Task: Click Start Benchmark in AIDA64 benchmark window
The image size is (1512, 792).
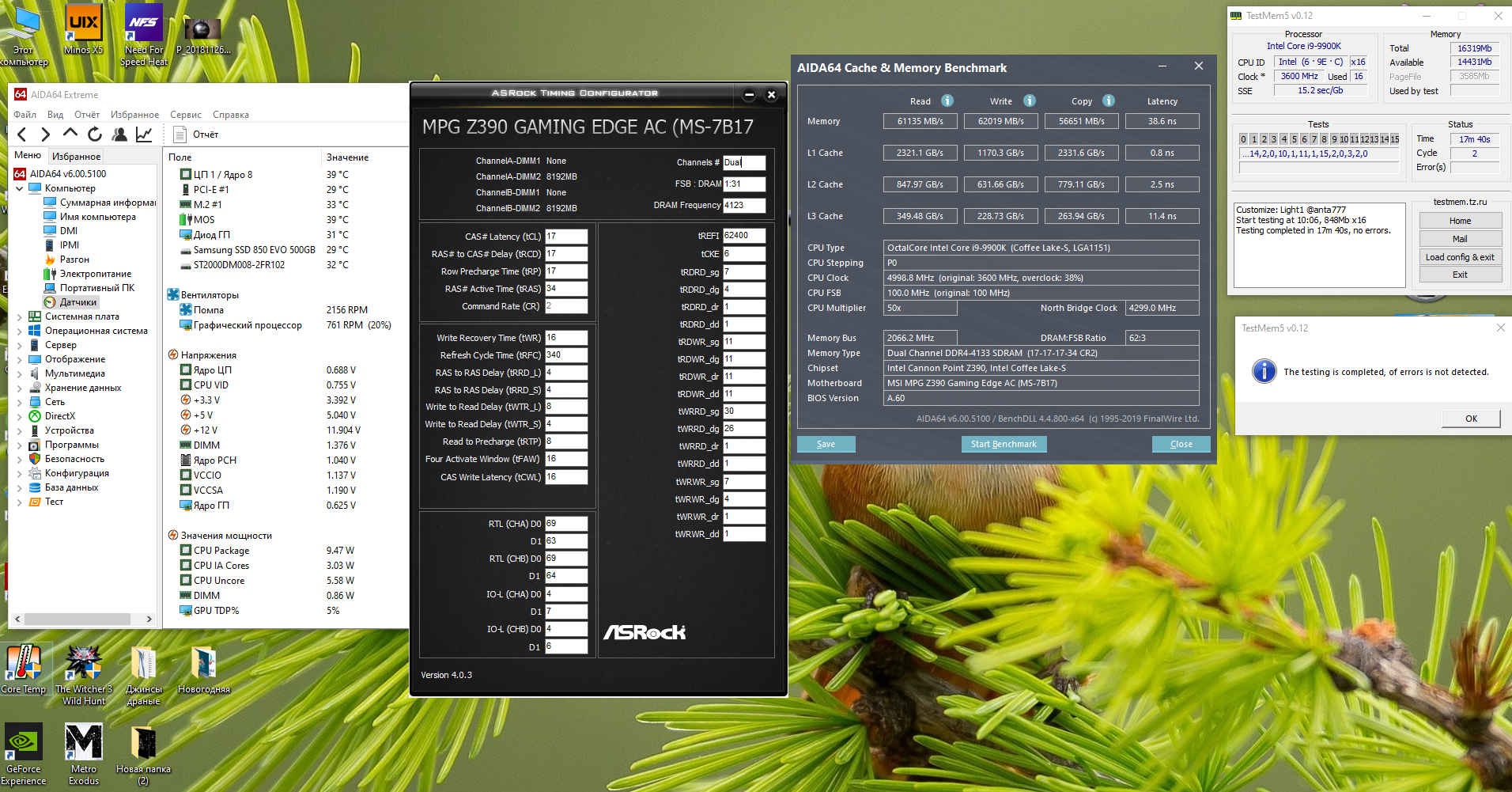Action: (1004, 444)
